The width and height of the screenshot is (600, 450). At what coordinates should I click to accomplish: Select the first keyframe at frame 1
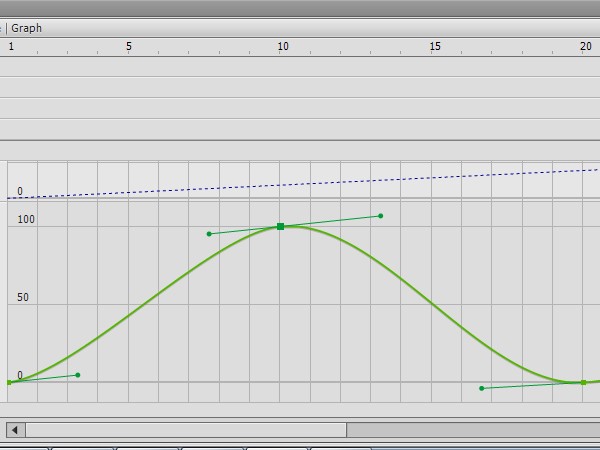[x=9, y=382]
